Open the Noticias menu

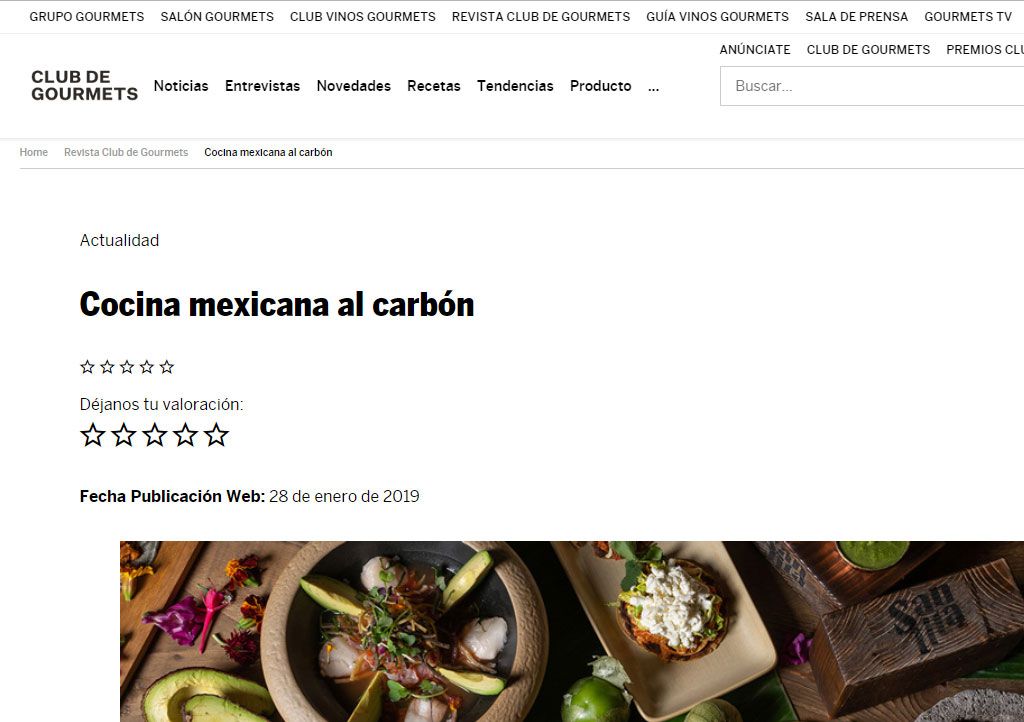(181, 86)
